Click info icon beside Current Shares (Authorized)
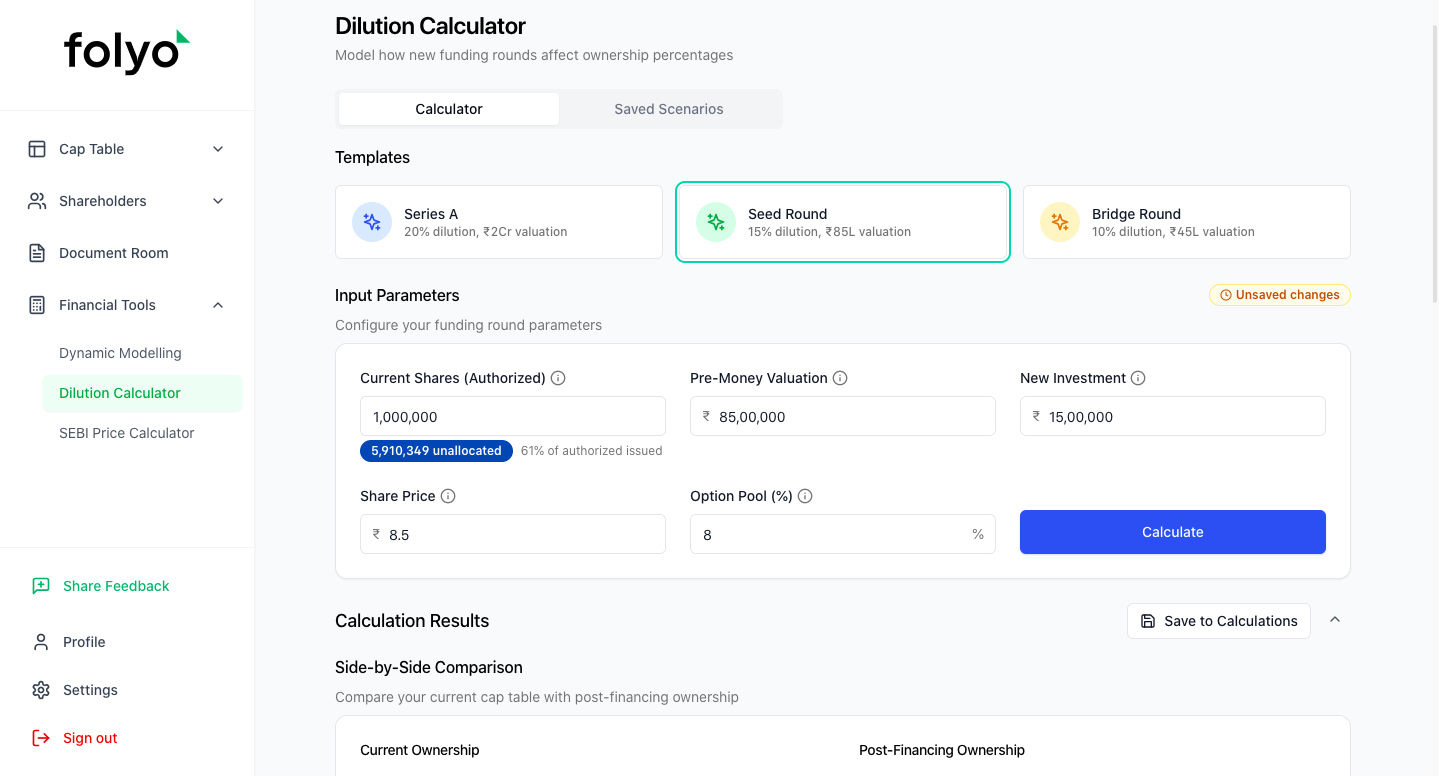The width and height of the screenshot is (1439, 776). click(x=558, y=378)
